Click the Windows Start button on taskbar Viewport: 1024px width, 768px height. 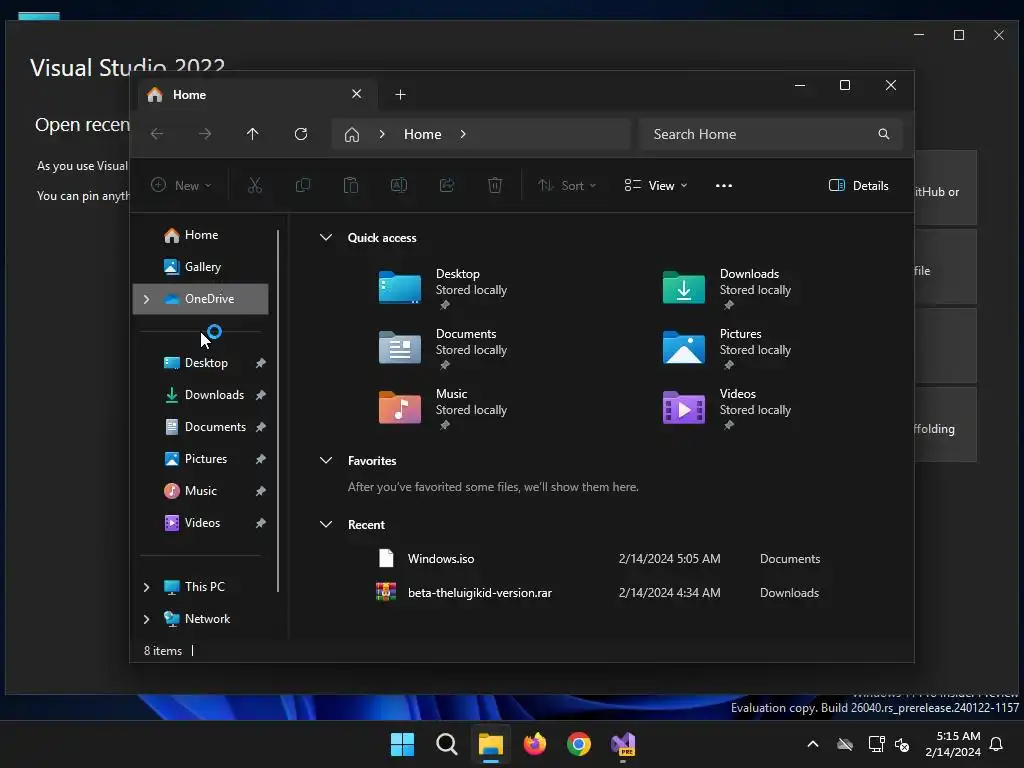click(x=402, y=744)
